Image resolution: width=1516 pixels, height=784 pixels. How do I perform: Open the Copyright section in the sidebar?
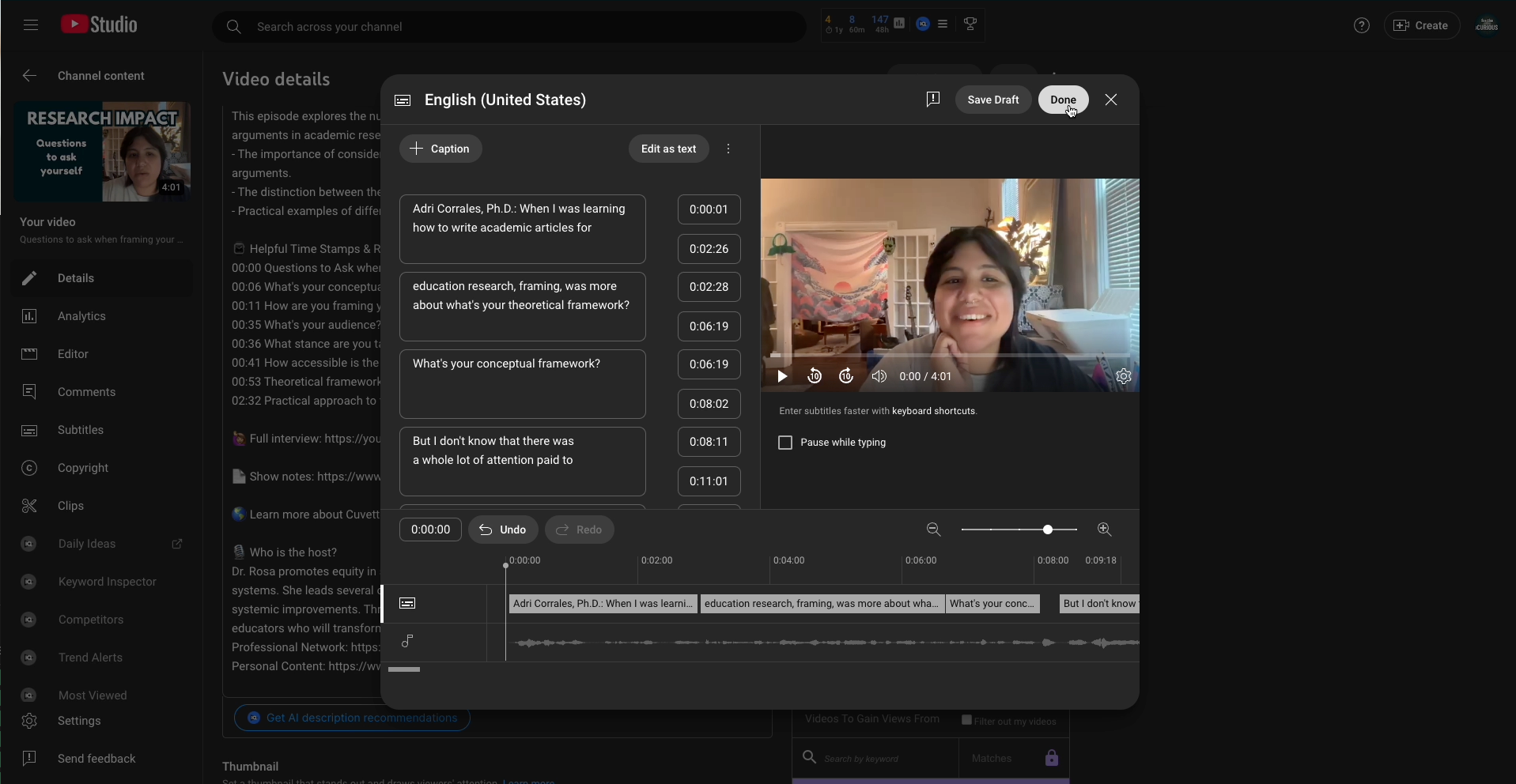click(x=82, y=468)
